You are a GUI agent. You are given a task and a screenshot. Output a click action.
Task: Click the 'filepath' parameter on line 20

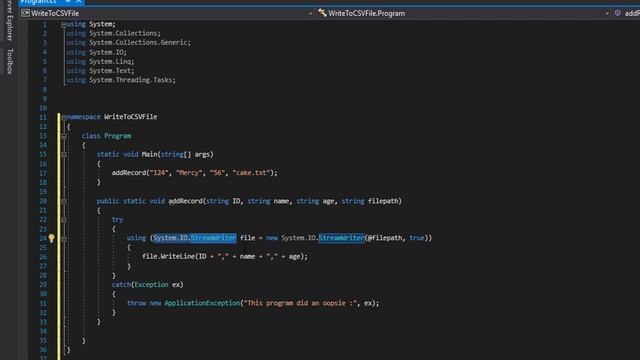tap(383, 201)
